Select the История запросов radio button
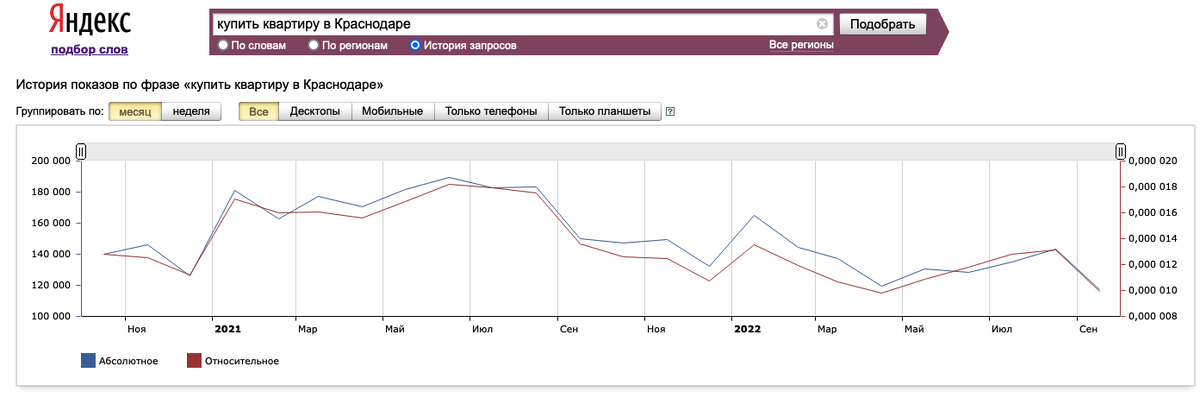The width and height of the screenshot is (1200, 398). 415,45
